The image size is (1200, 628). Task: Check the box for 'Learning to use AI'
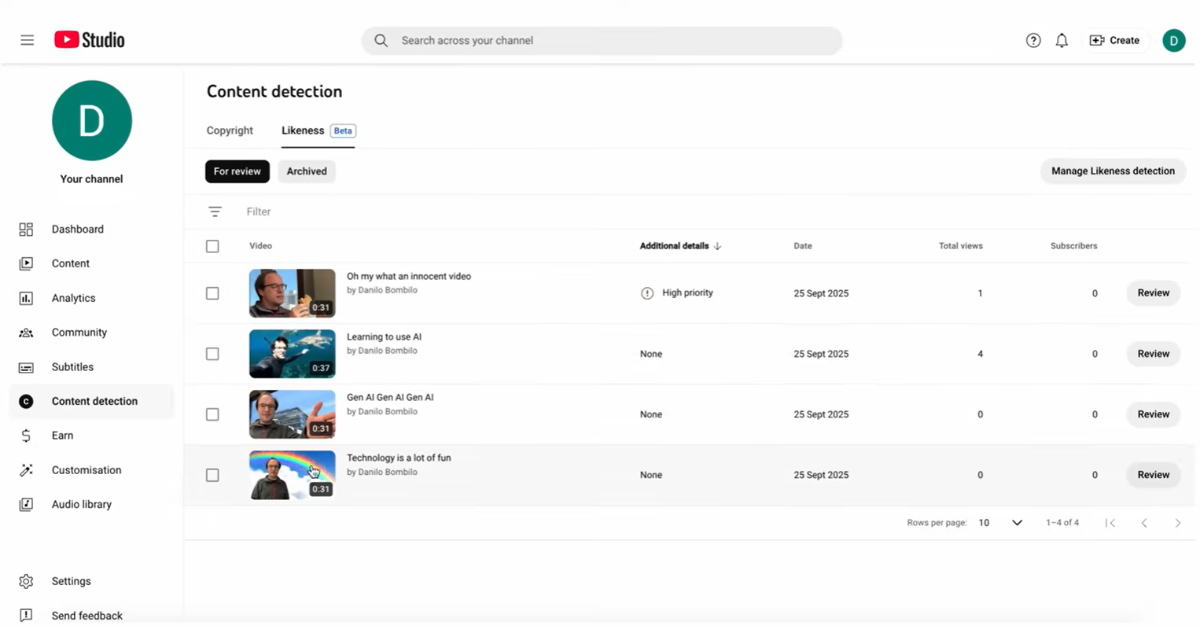click(212, 354)
